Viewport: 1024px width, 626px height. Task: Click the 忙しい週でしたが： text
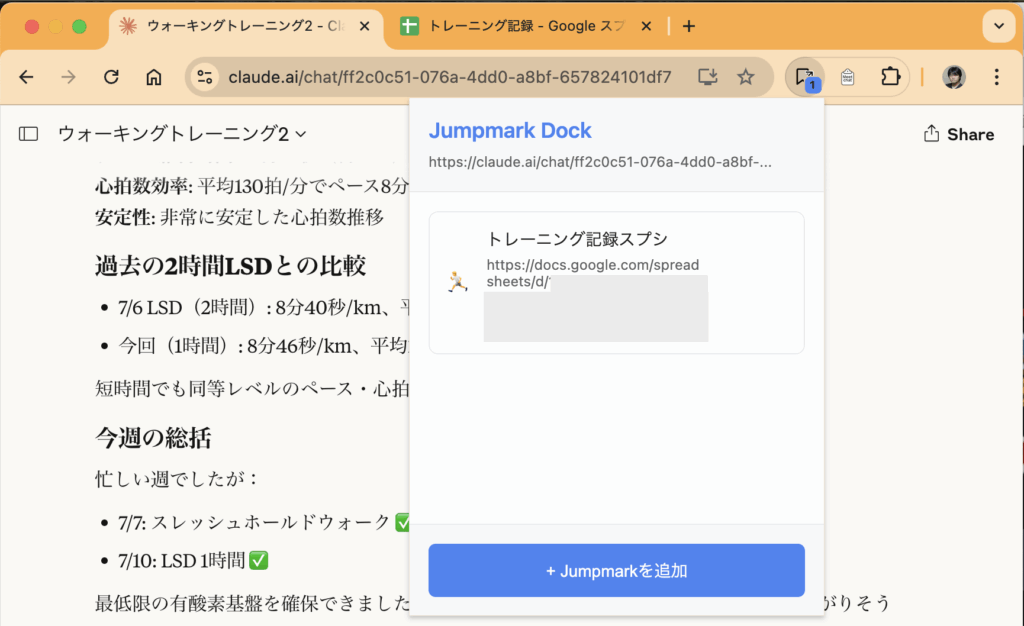(178, 478)
